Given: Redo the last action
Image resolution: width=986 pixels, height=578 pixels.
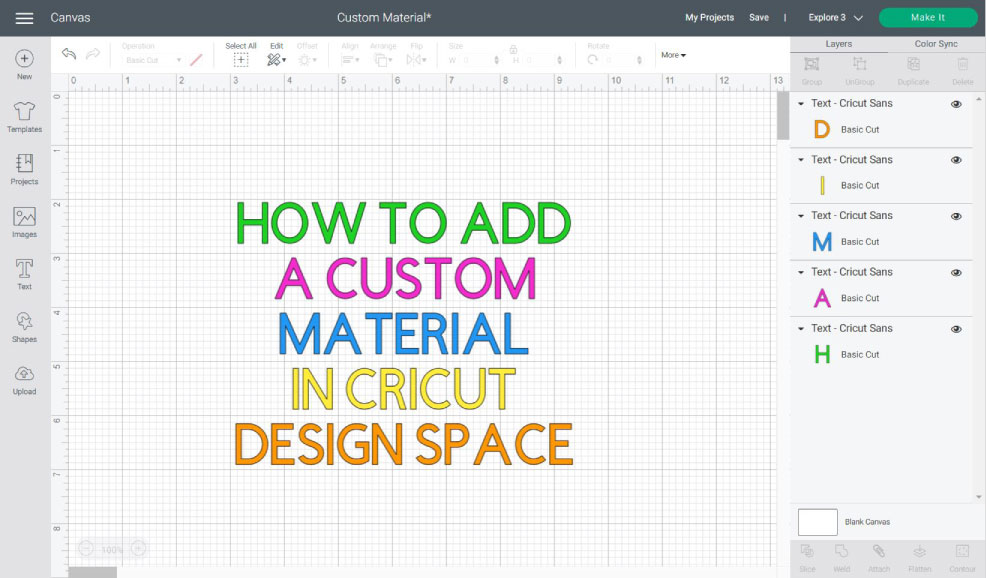Looking at the screenshot, I should tap(93, 54).
